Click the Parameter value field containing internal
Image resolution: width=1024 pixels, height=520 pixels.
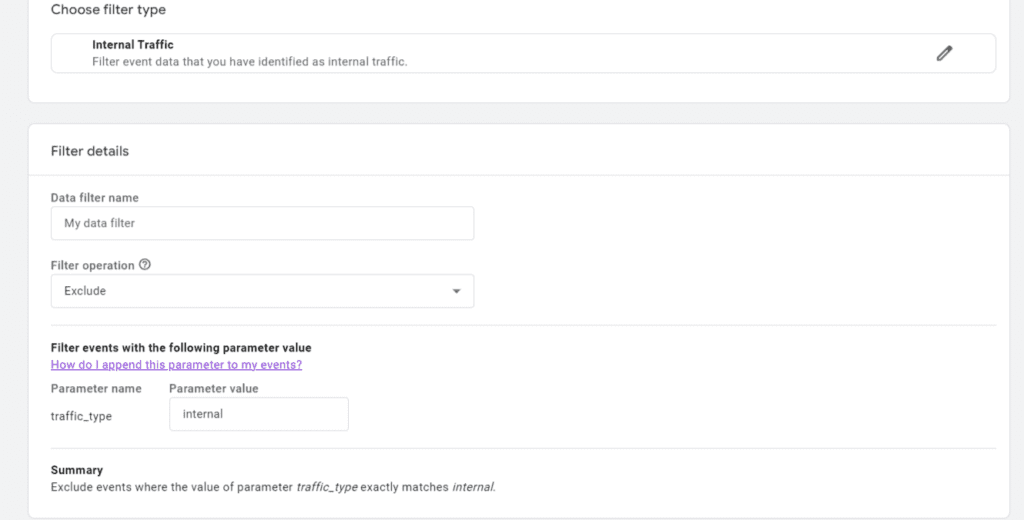[x=259, y=414]
